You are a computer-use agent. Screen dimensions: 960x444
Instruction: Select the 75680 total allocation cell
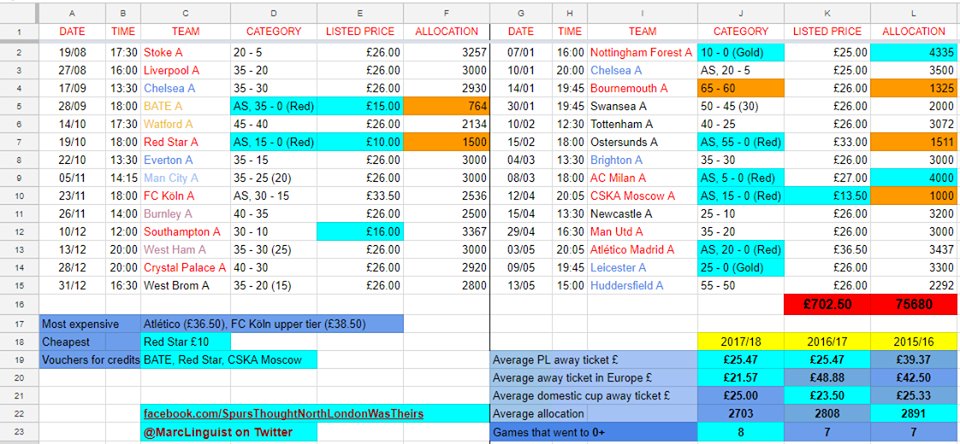click(914, 304)
